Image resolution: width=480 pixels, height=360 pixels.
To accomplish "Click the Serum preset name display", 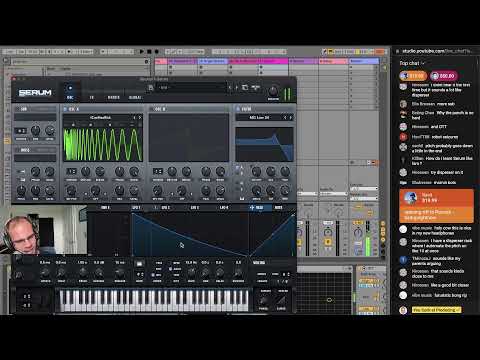I will click(x=192, y=87).
